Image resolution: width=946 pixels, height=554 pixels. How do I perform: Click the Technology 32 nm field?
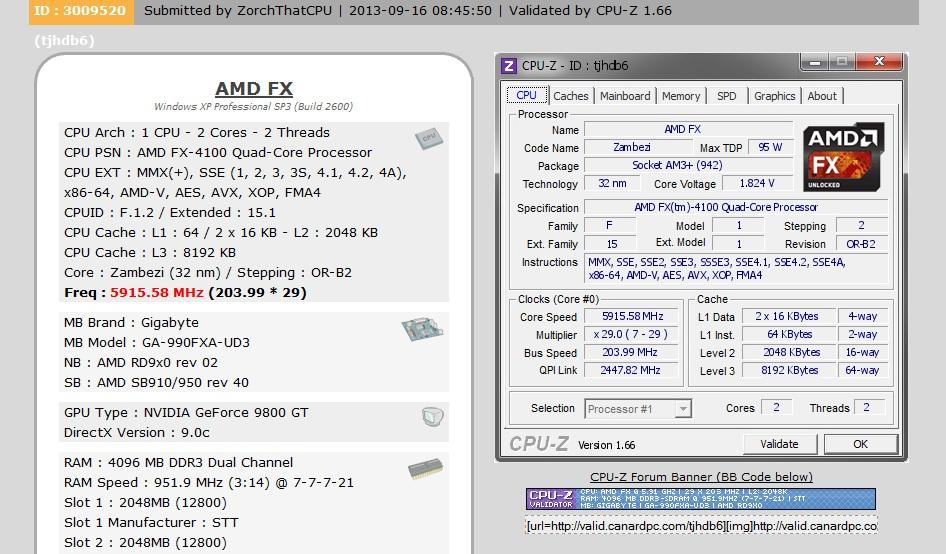click(x=612, y=183)
